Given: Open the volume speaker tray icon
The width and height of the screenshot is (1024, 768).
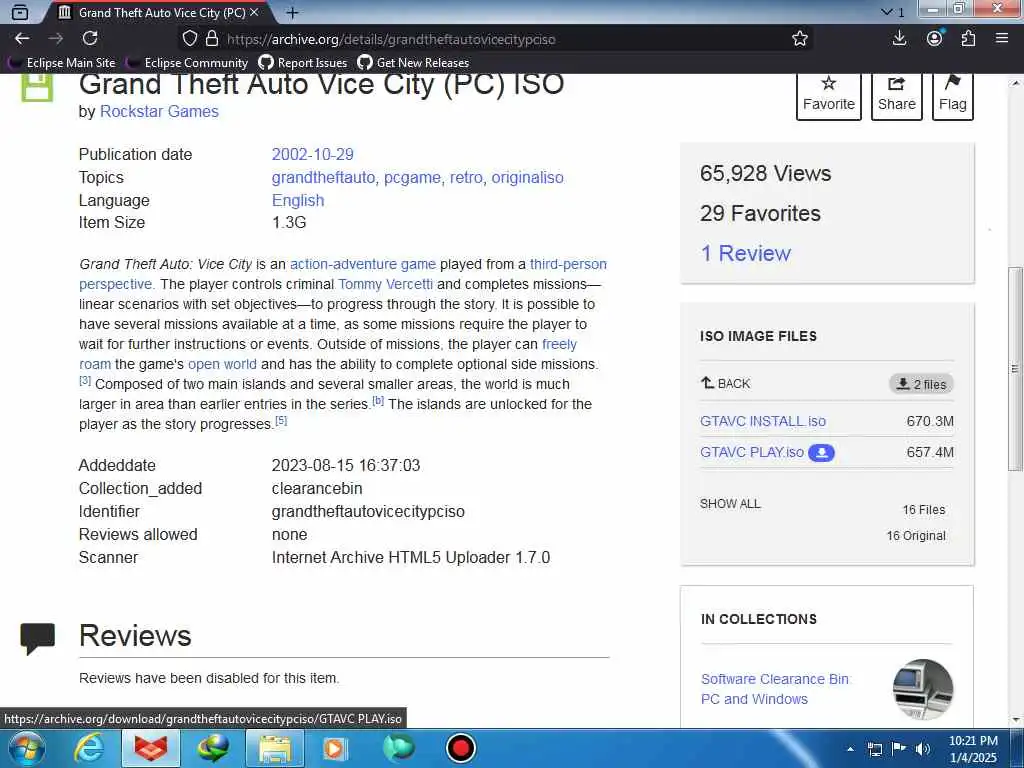Looking at the screenshot, I should pyautogui.click(x=922, y=749).
